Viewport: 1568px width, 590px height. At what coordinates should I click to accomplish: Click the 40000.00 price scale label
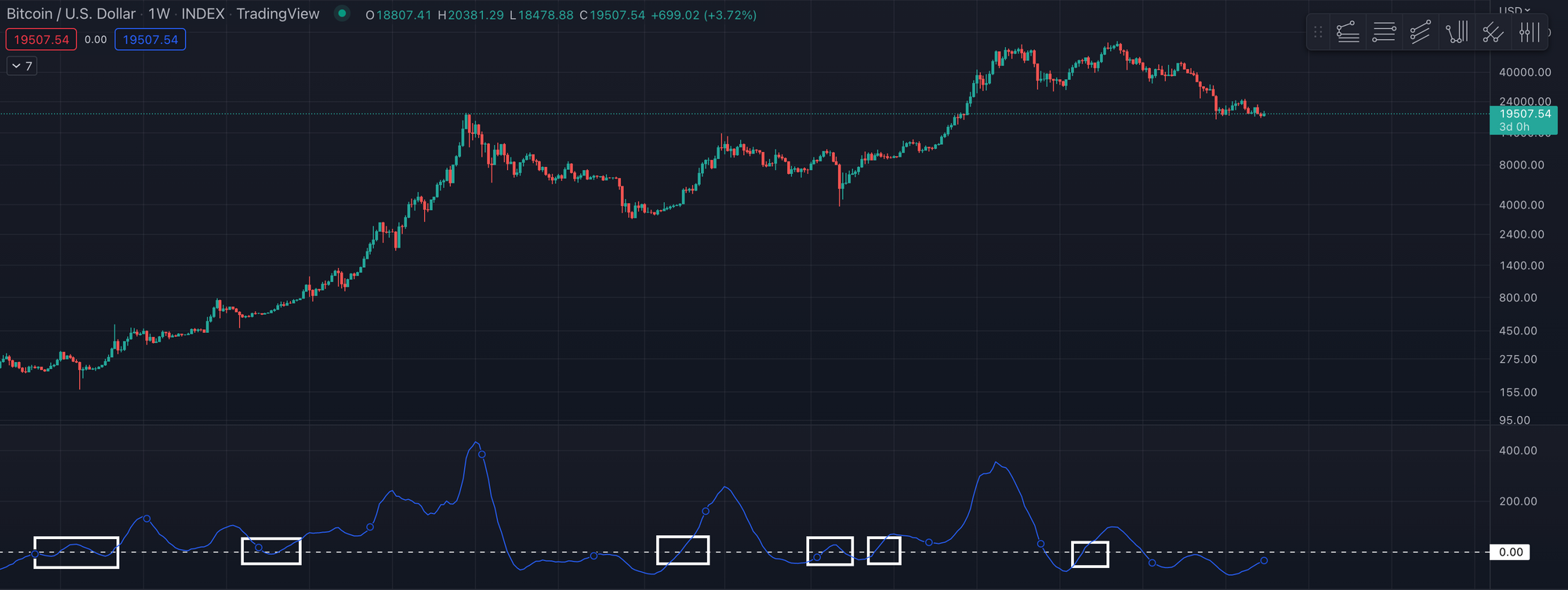(x=1525, y=72)
